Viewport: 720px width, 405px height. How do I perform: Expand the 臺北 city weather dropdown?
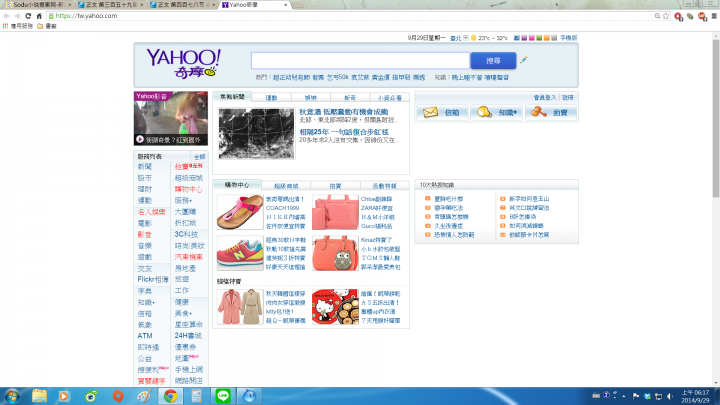466,38
